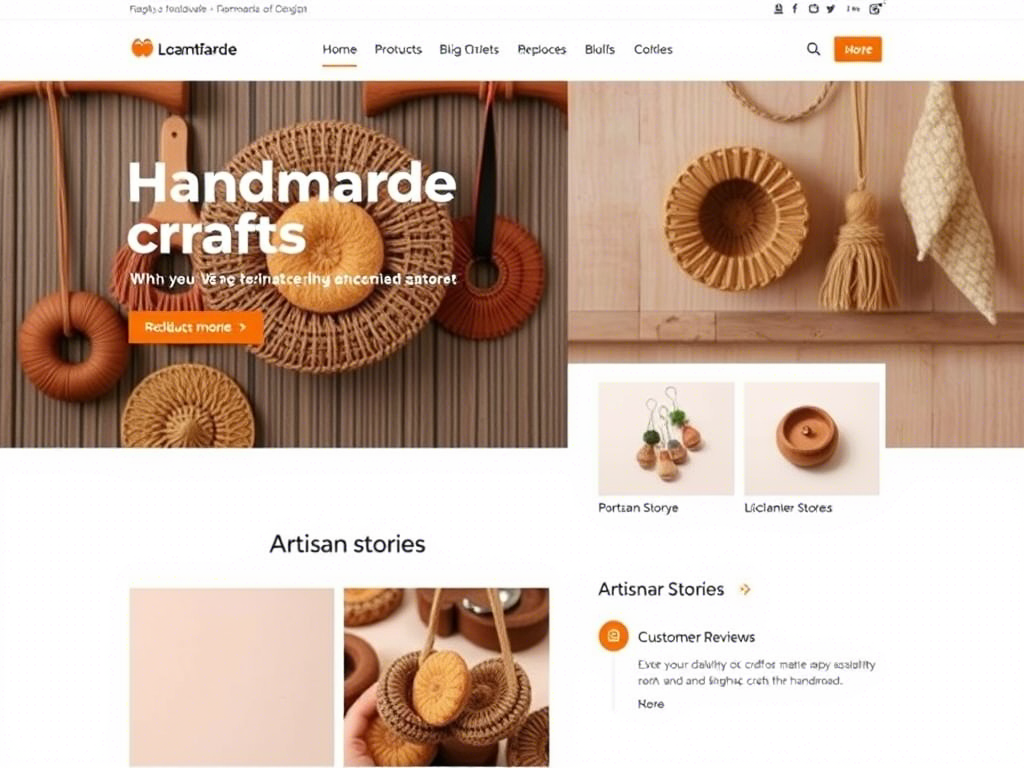Click the blank peach story card

231,677
